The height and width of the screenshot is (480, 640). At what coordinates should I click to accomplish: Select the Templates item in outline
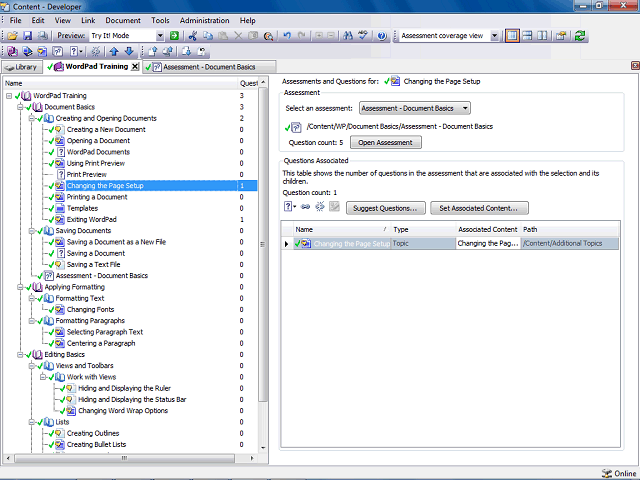[x=82, y=209]
